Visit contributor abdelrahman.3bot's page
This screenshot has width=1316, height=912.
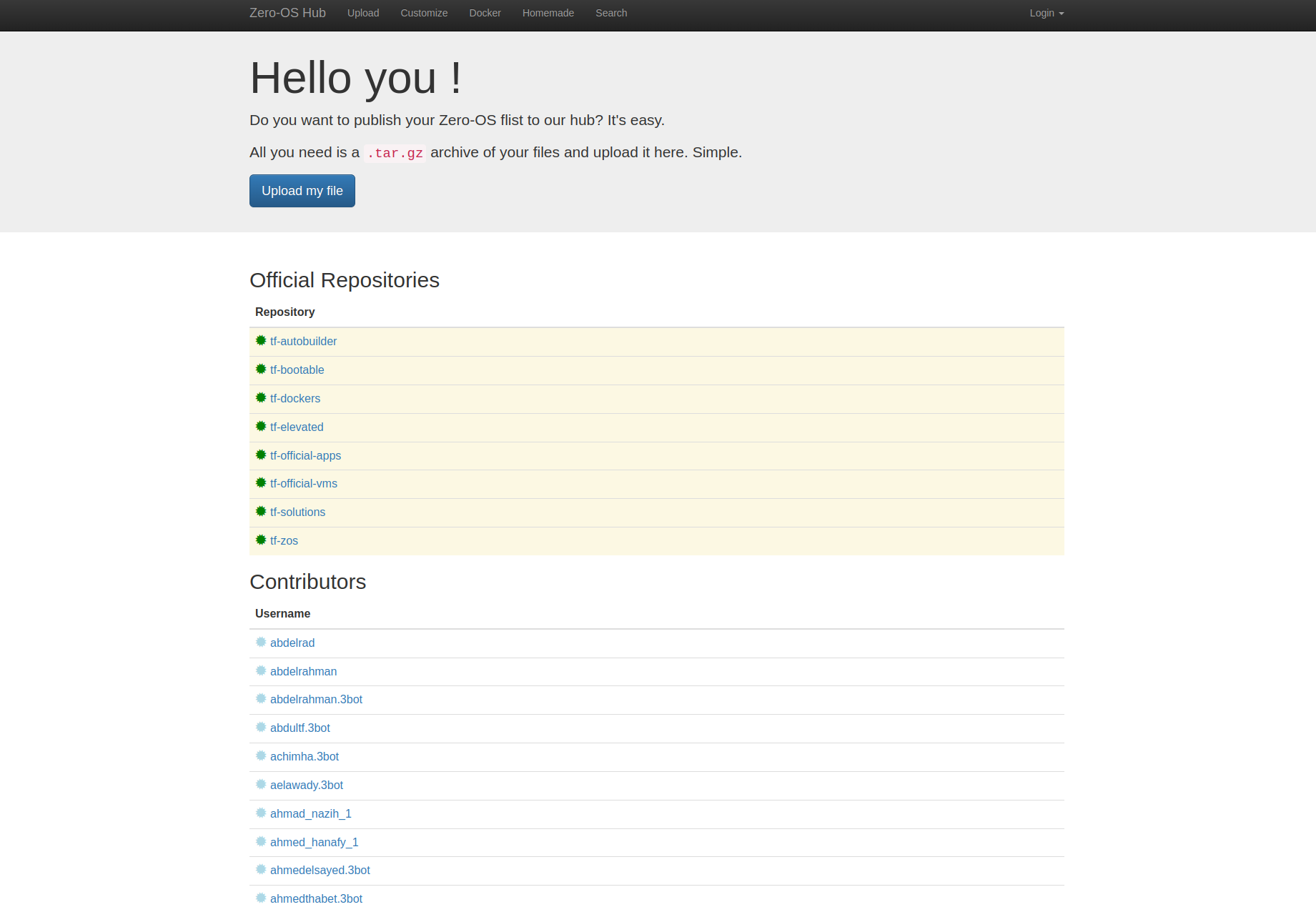pyautogui.click(x=316, y=700)
